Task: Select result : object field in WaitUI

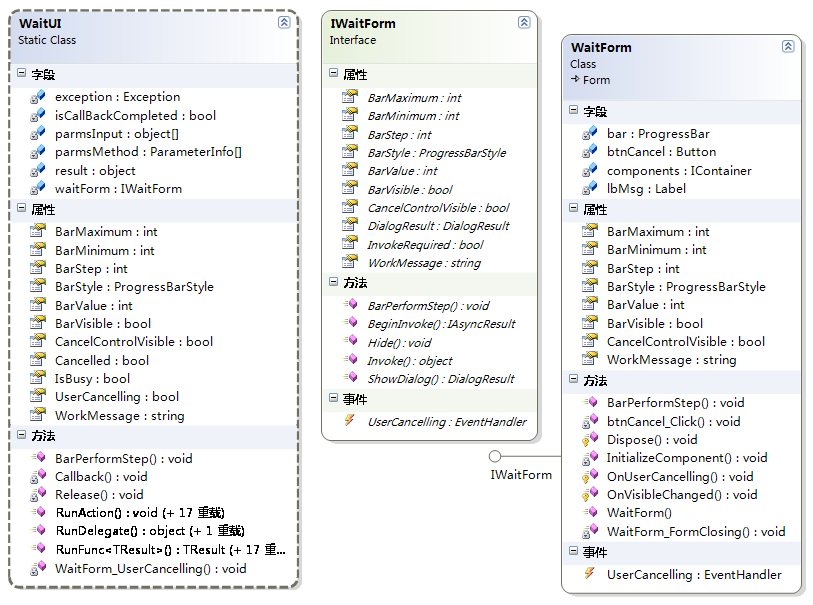Action: (x=95, y=171)
